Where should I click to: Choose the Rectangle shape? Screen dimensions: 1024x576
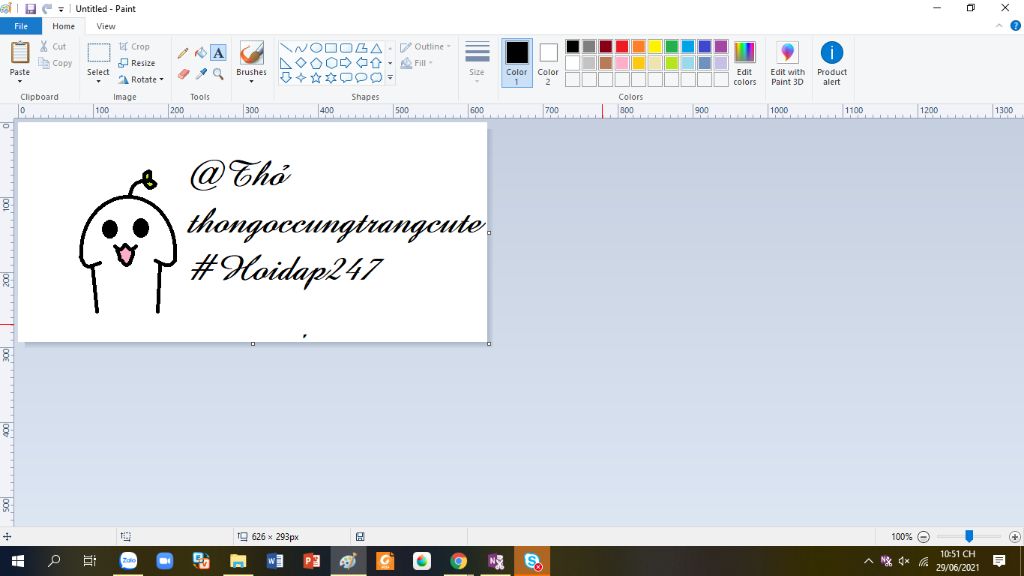[x=331, y=48]
